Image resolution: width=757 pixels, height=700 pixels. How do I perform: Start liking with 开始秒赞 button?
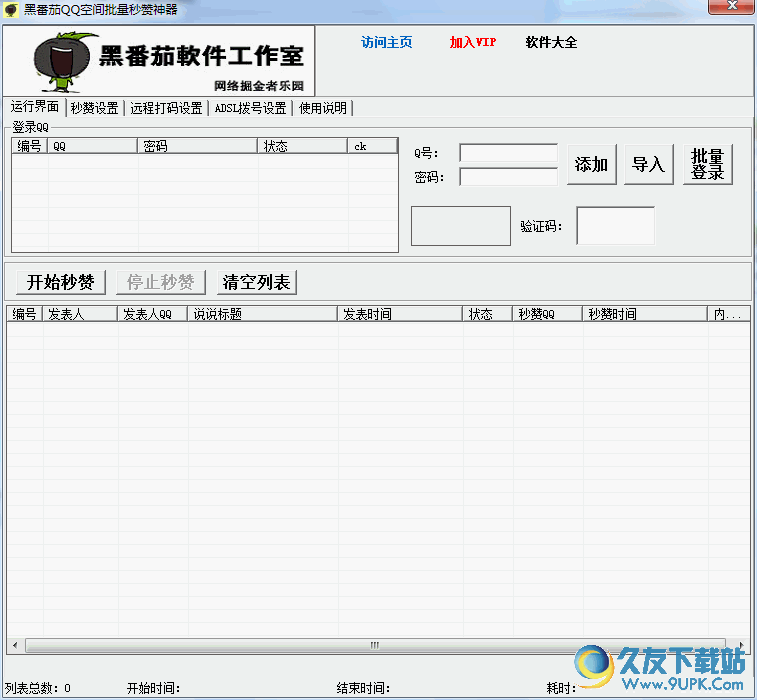click(x=61, y=282)
